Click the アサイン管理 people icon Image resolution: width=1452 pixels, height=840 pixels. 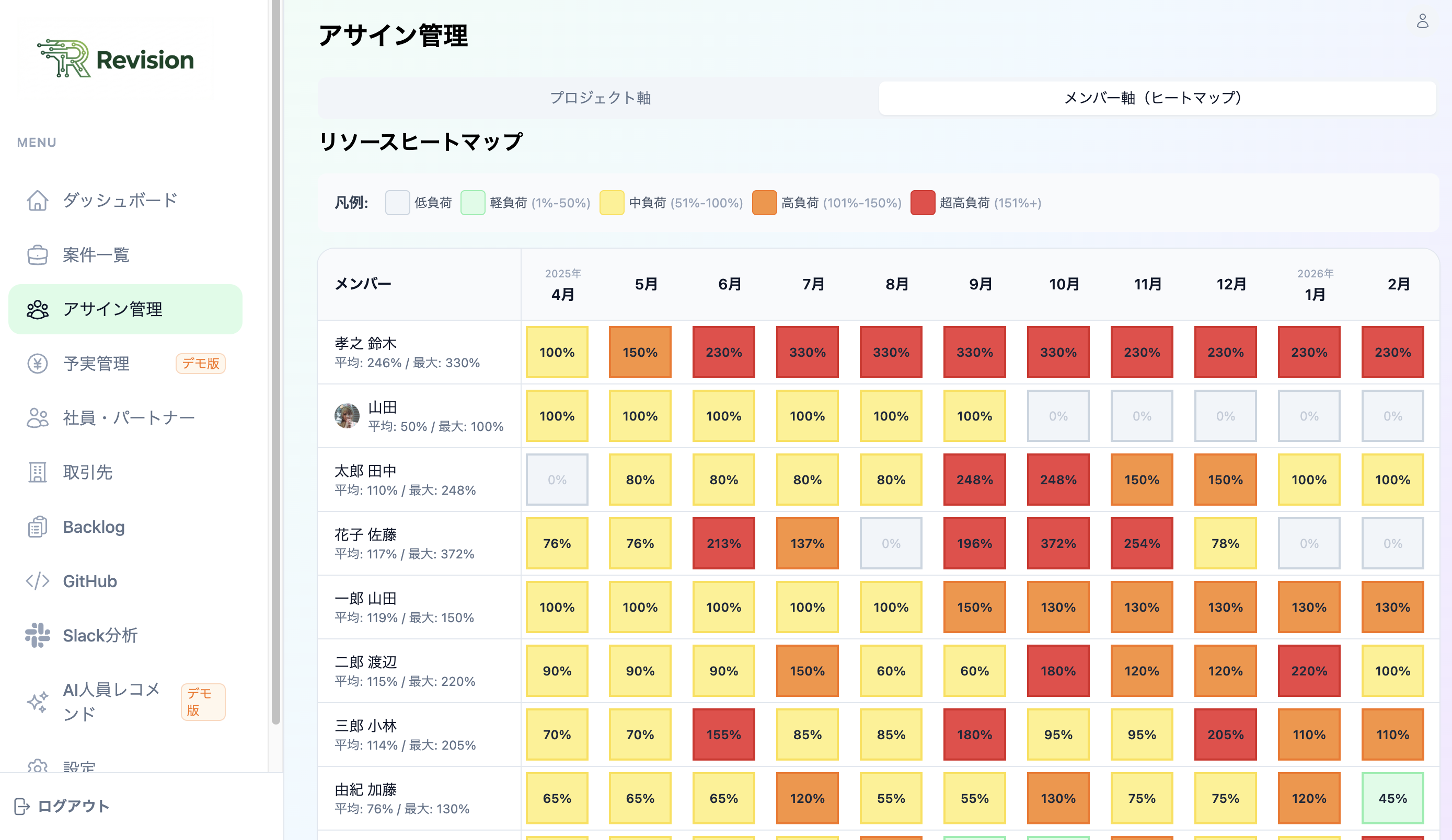click(37, 309)
